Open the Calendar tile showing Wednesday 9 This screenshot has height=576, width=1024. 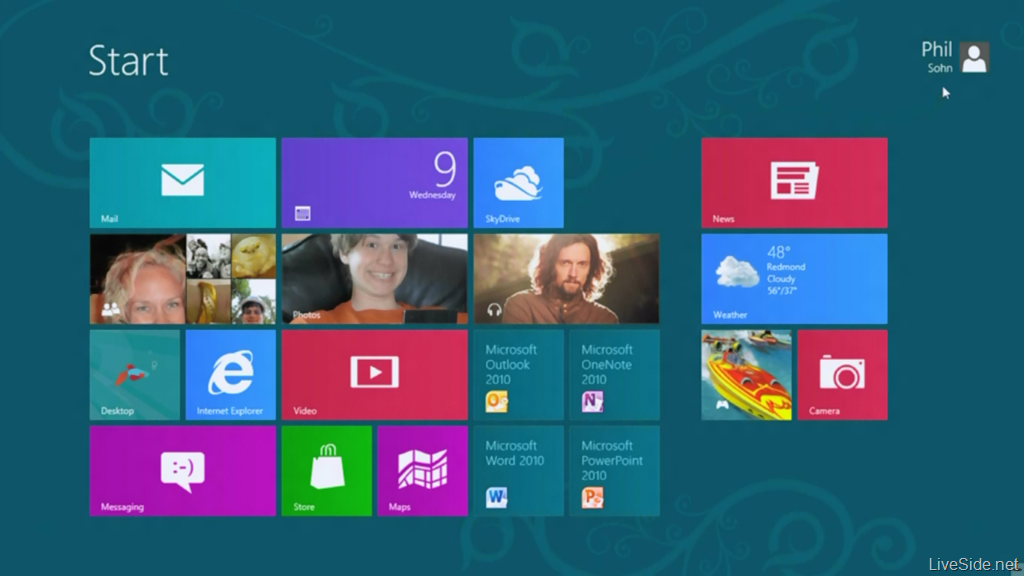click(374, 183)
